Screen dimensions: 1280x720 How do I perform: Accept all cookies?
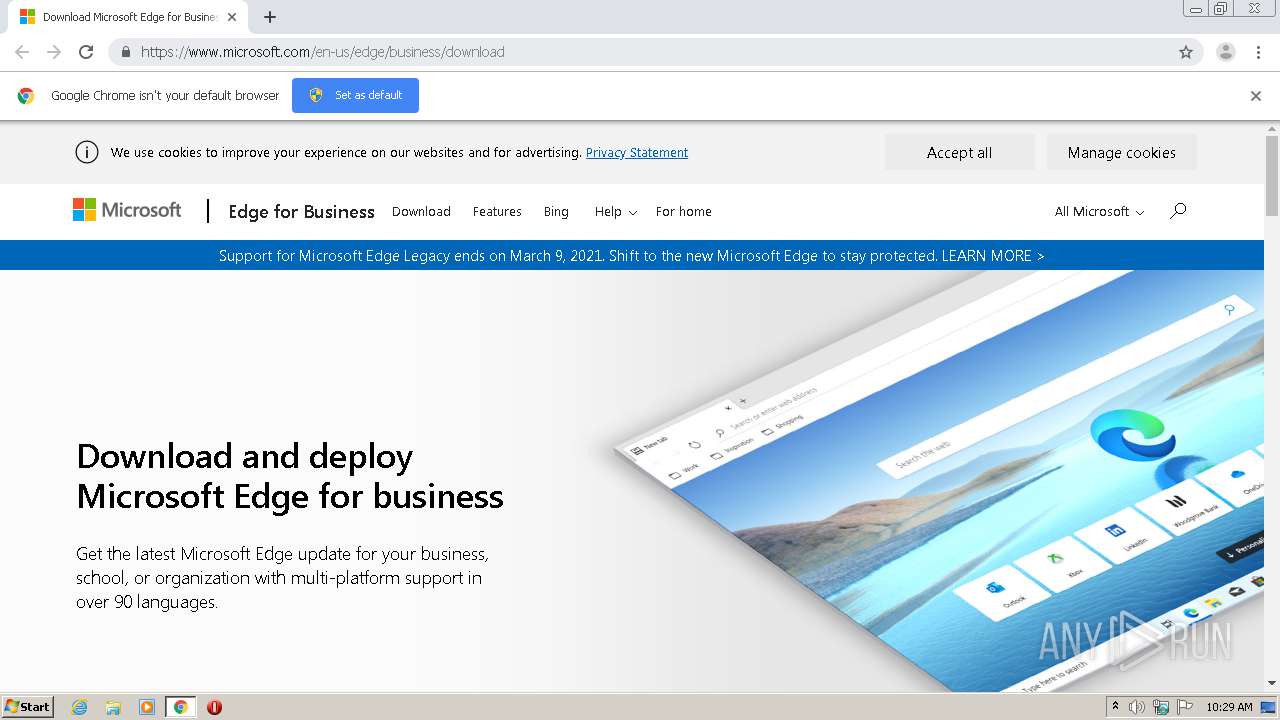(959, 152)
